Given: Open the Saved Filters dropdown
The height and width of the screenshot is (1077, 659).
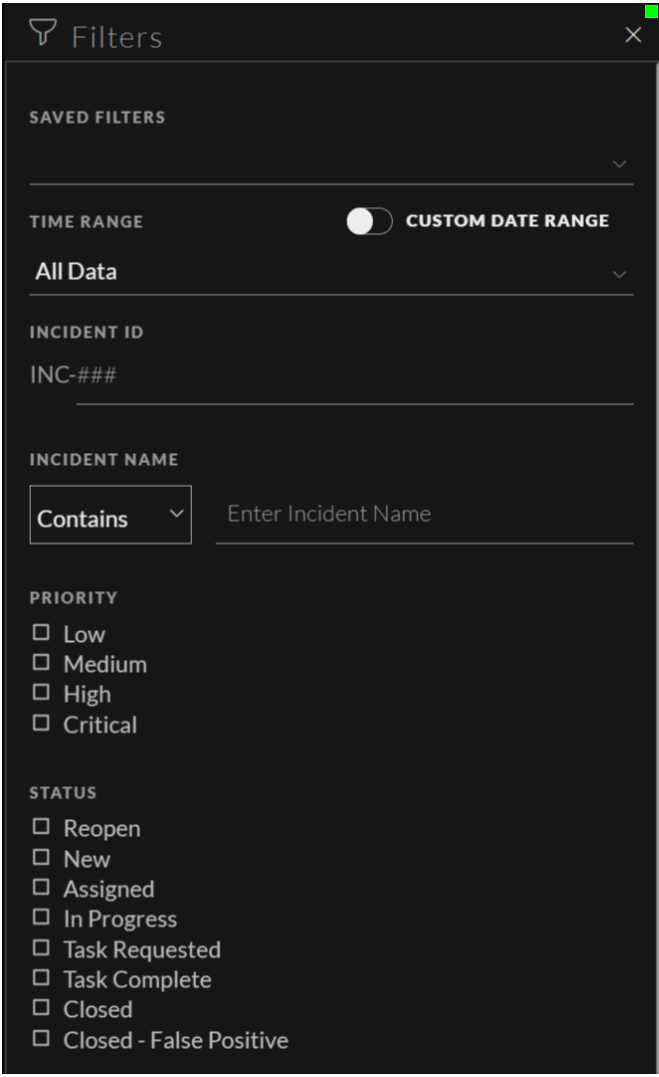Looking at the screenshot, I should 330,163.
